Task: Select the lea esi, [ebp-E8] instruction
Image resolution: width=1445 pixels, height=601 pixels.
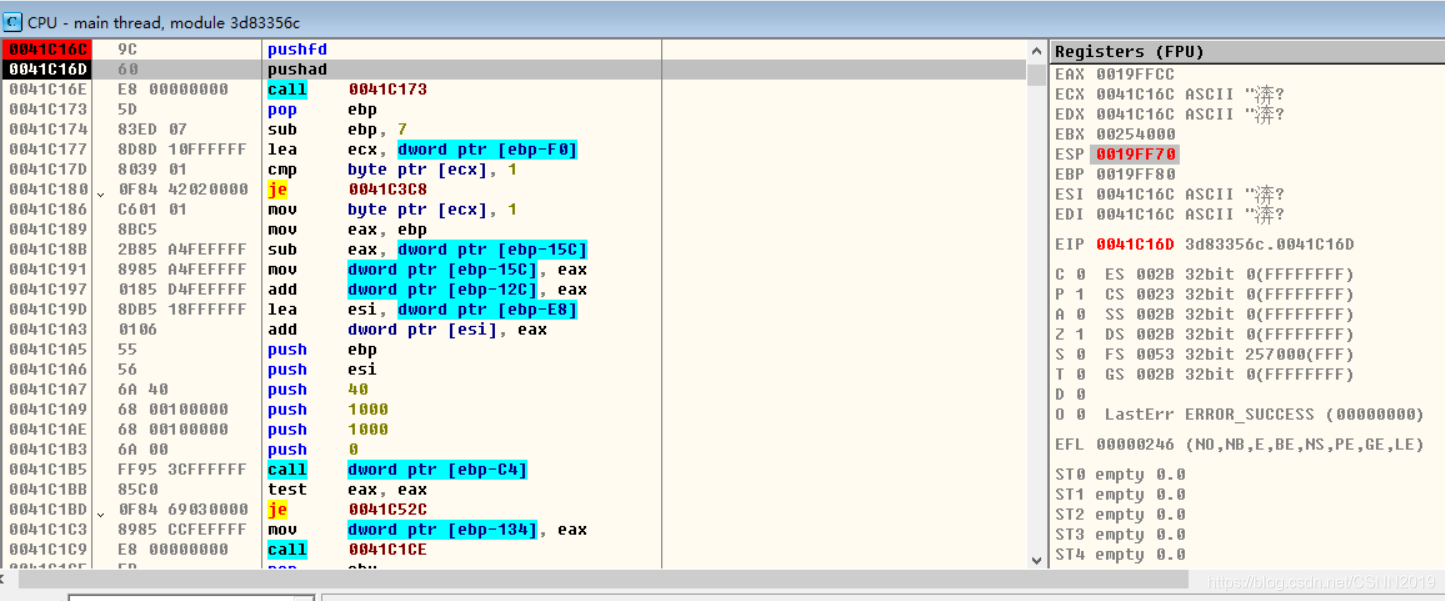Action: tap(422, 309)
